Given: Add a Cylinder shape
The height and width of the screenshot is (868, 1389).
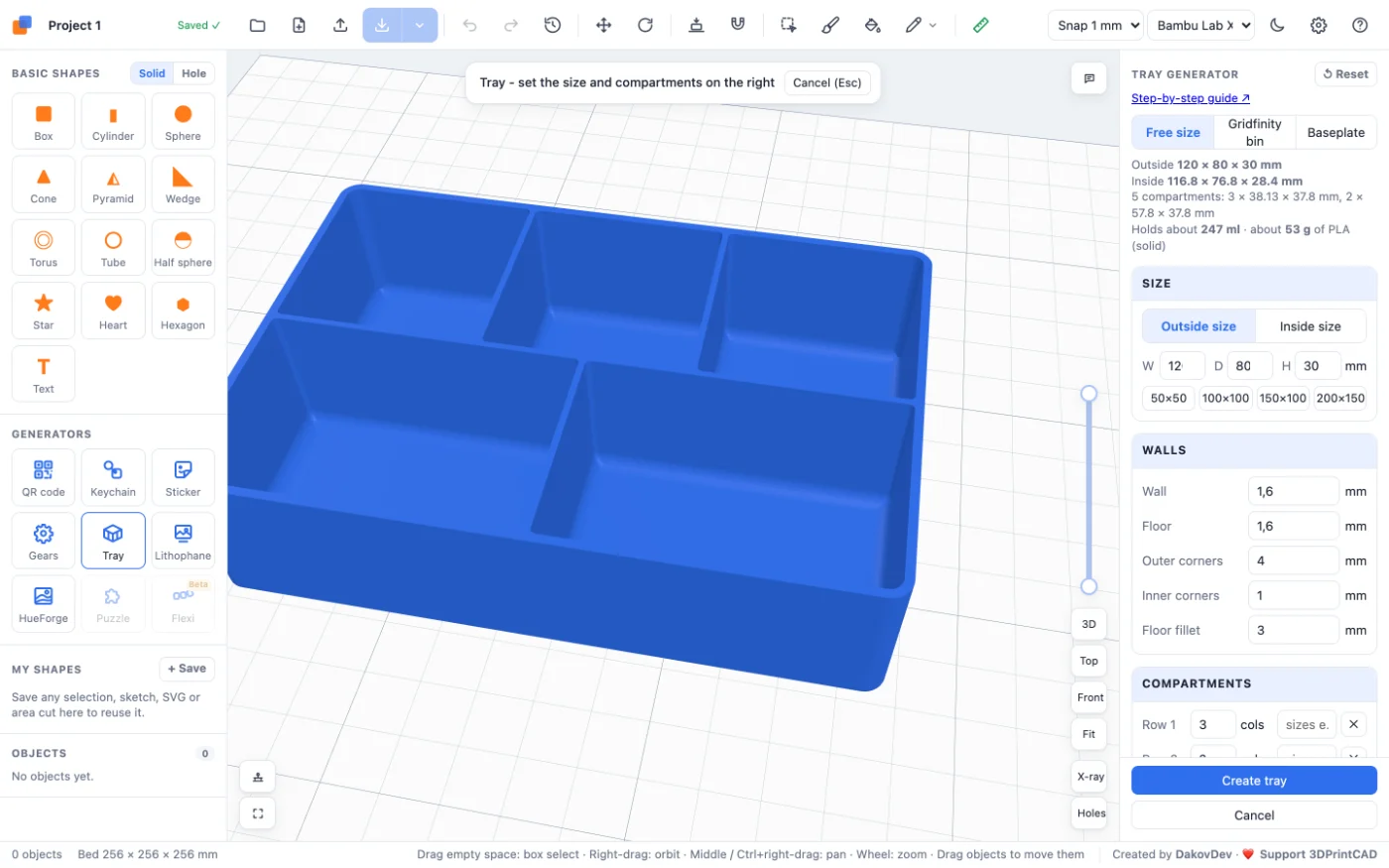Looking at the screenshot, I should tap(113, 123).
